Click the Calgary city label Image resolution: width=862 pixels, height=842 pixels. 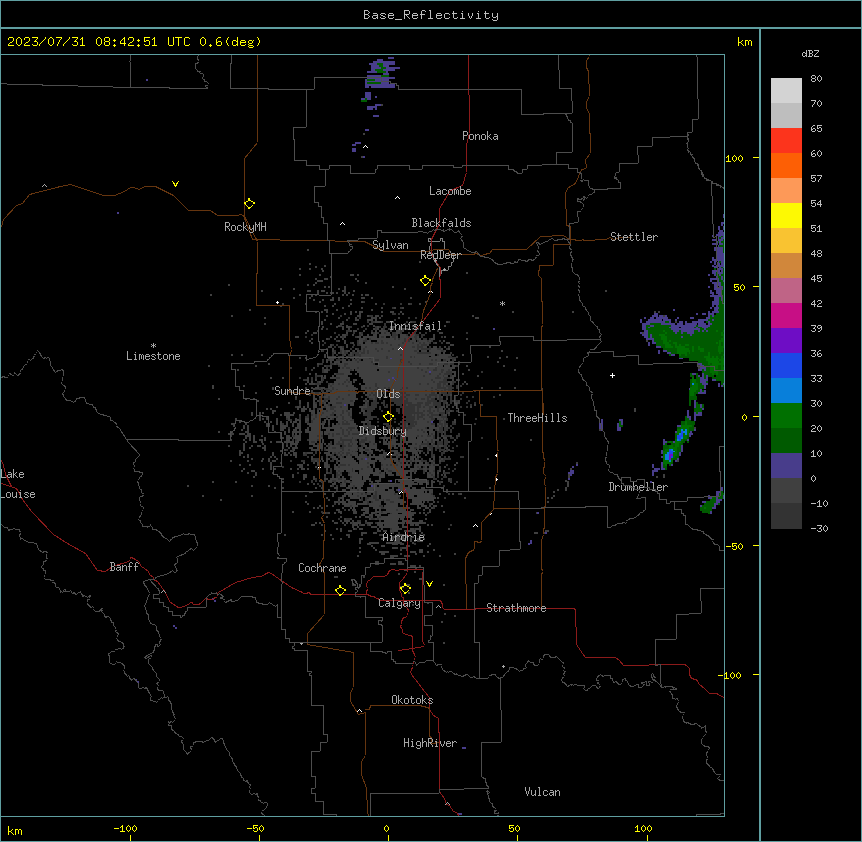click(399, 603)
